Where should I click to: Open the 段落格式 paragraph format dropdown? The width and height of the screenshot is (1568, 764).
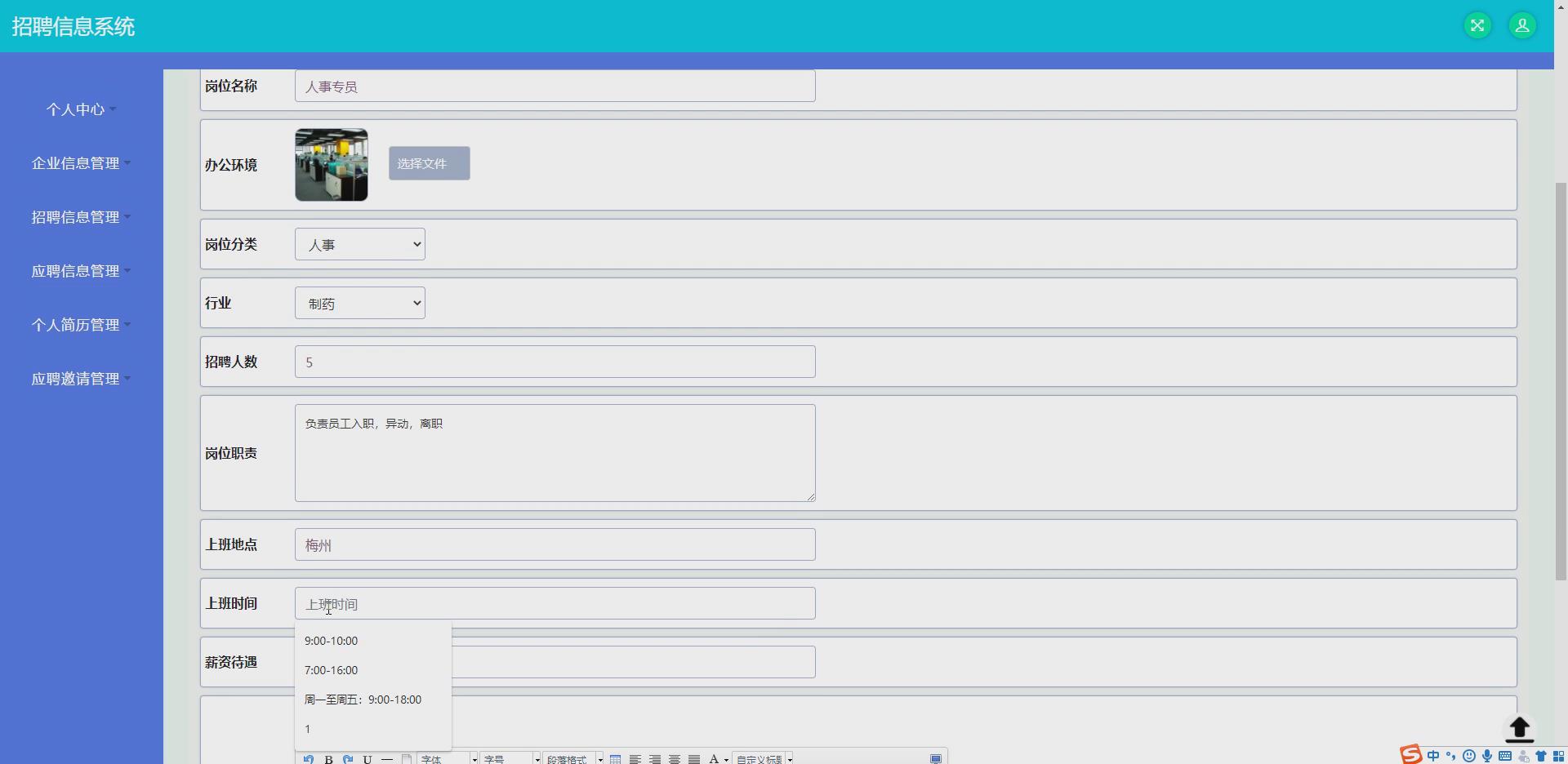click(573, 759)
